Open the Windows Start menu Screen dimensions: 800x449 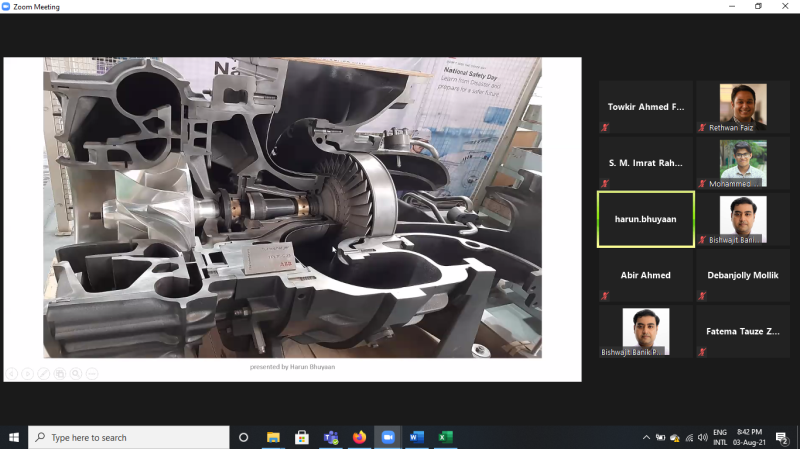pyautogui.click(x=14, y=437)
